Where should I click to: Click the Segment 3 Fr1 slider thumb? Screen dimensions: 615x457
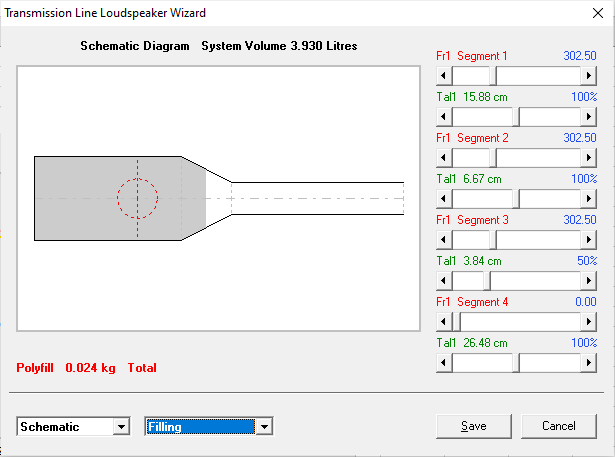[x=493, y=240]
